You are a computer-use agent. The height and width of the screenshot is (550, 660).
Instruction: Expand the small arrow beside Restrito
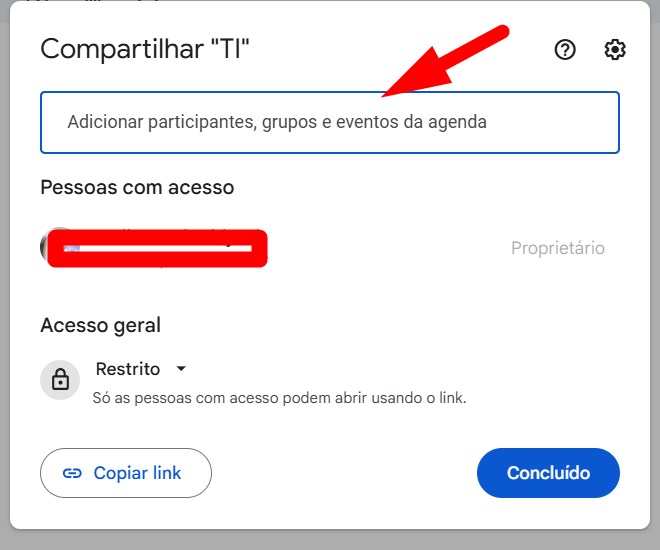[x=181, y=369]
